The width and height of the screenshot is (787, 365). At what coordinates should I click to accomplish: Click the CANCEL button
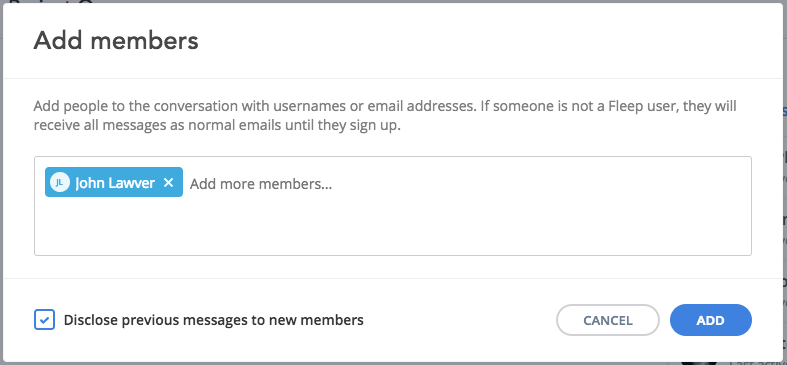click(607, 320)
